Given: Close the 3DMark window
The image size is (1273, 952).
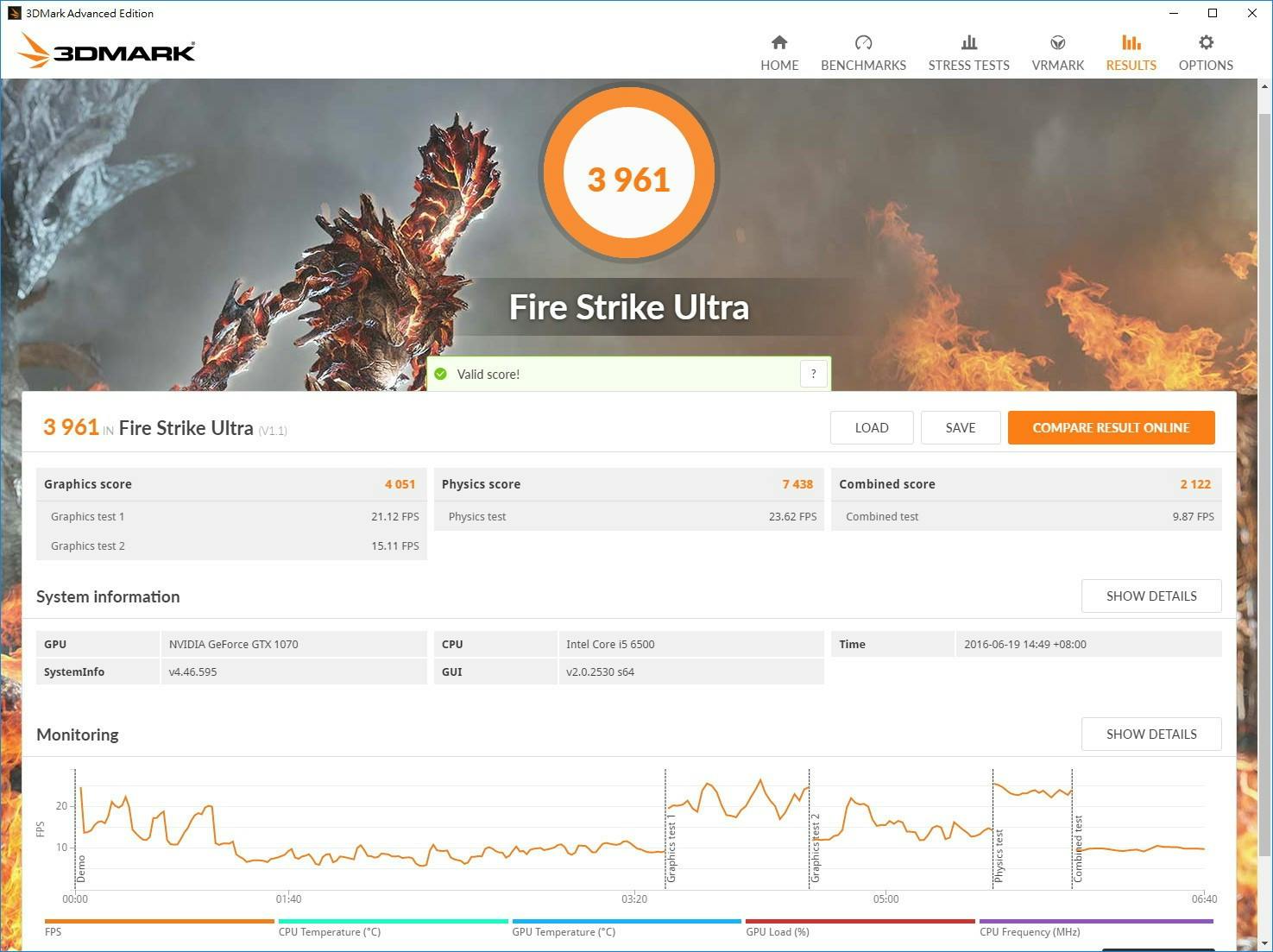Looking at the screenshot, I should [1252, 13].
